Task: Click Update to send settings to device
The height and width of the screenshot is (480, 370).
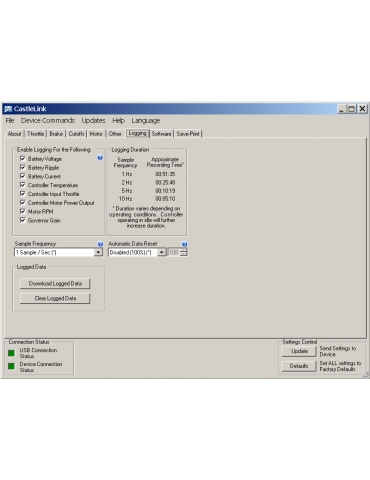Action: [299, 351]
